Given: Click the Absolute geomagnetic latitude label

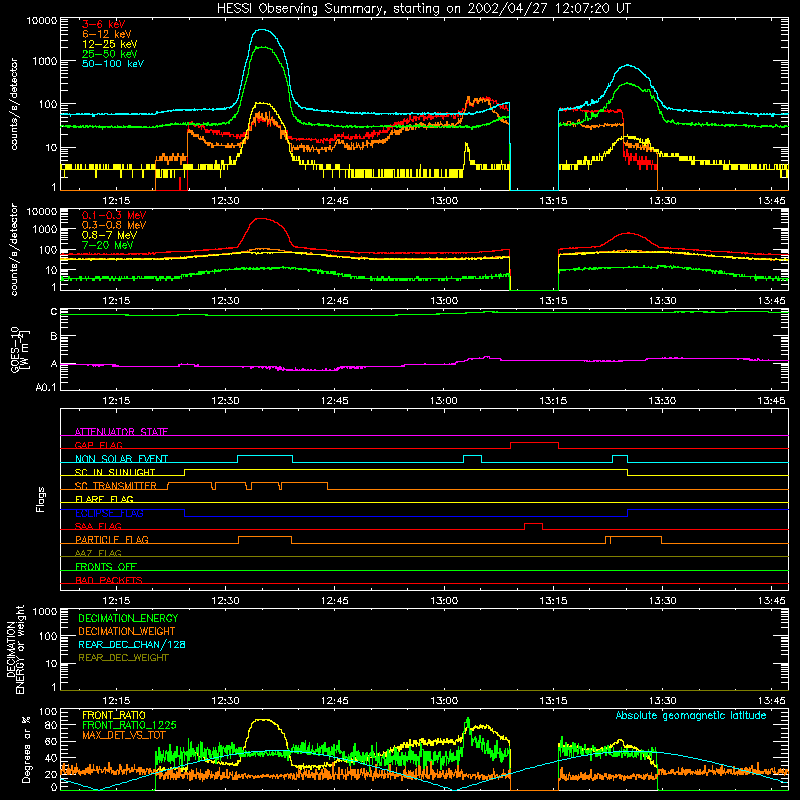Looking at the screenshot, I should coord(691,716).
